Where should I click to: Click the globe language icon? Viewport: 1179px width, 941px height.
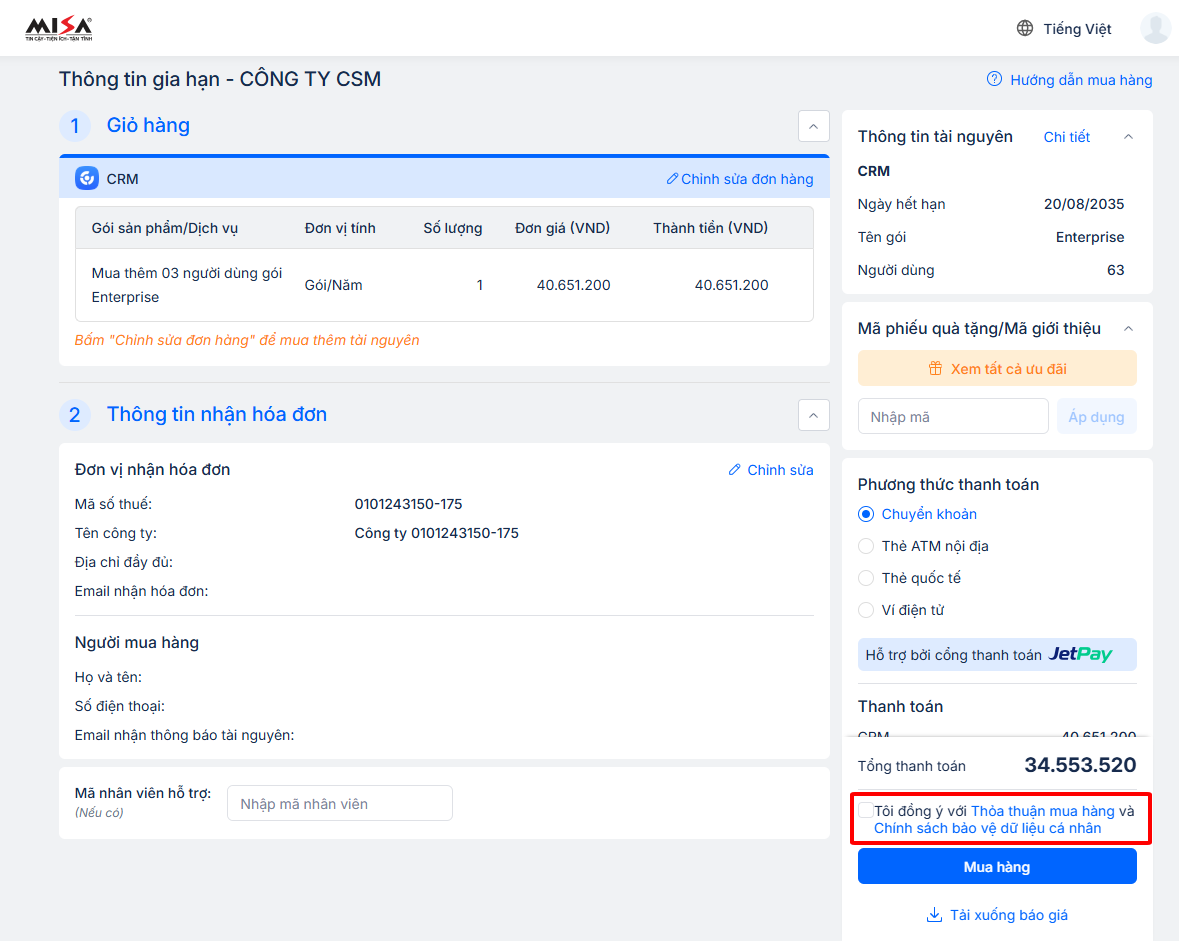(1025, 29)
